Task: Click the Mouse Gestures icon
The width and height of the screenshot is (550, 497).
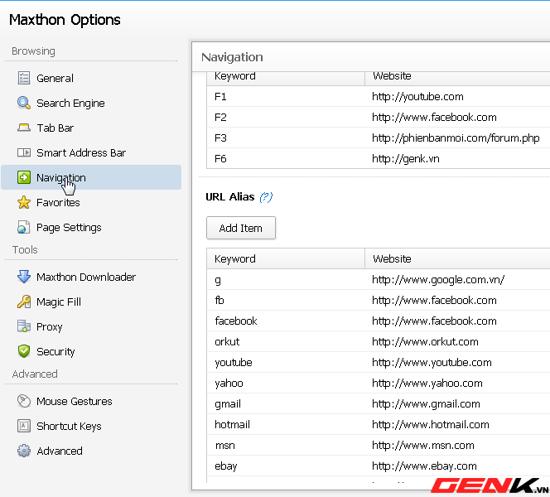Action: (x=24, y=401)
